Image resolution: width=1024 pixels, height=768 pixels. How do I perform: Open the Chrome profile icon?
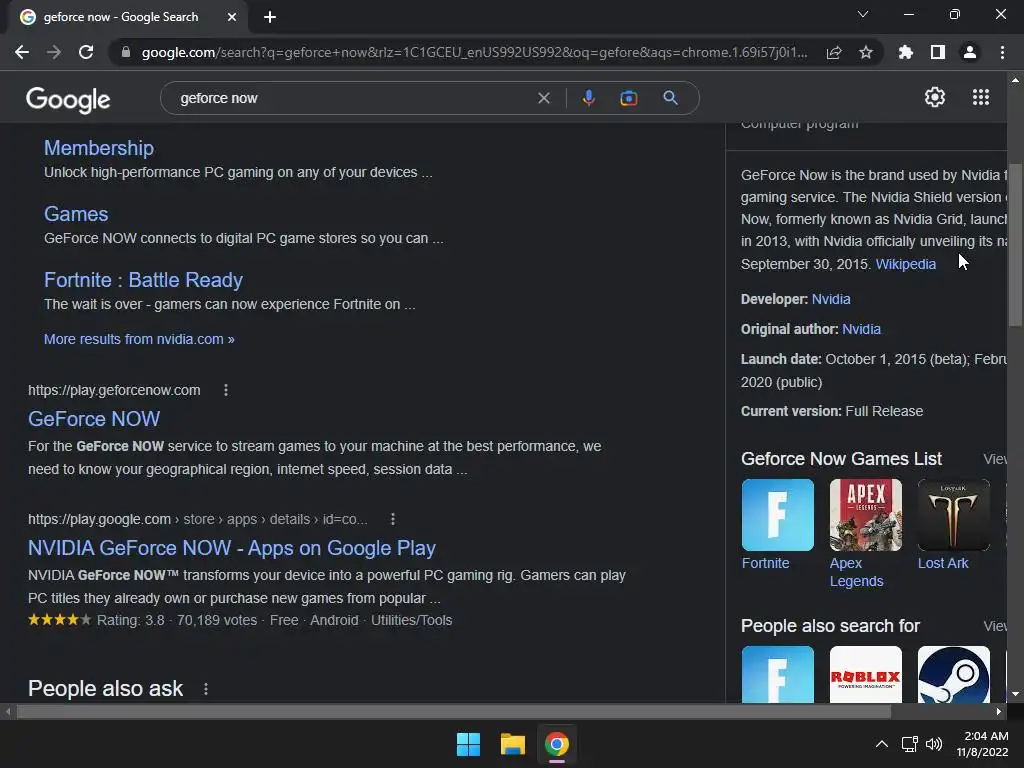970,52
